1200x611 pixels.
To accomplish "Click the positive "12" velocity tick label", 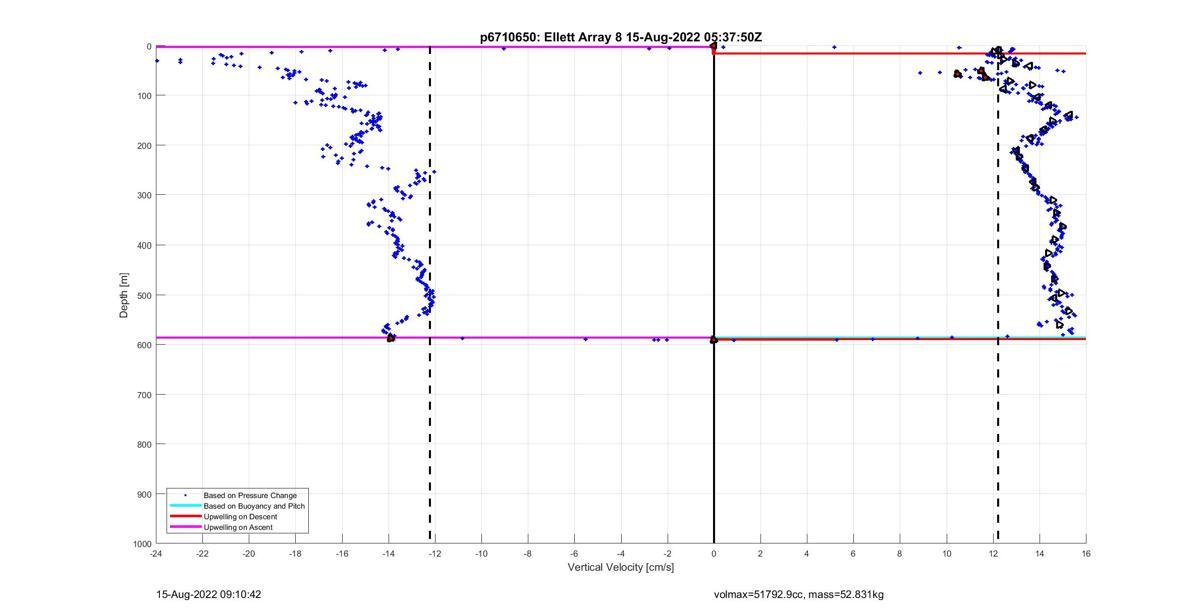I will (993, 553).
